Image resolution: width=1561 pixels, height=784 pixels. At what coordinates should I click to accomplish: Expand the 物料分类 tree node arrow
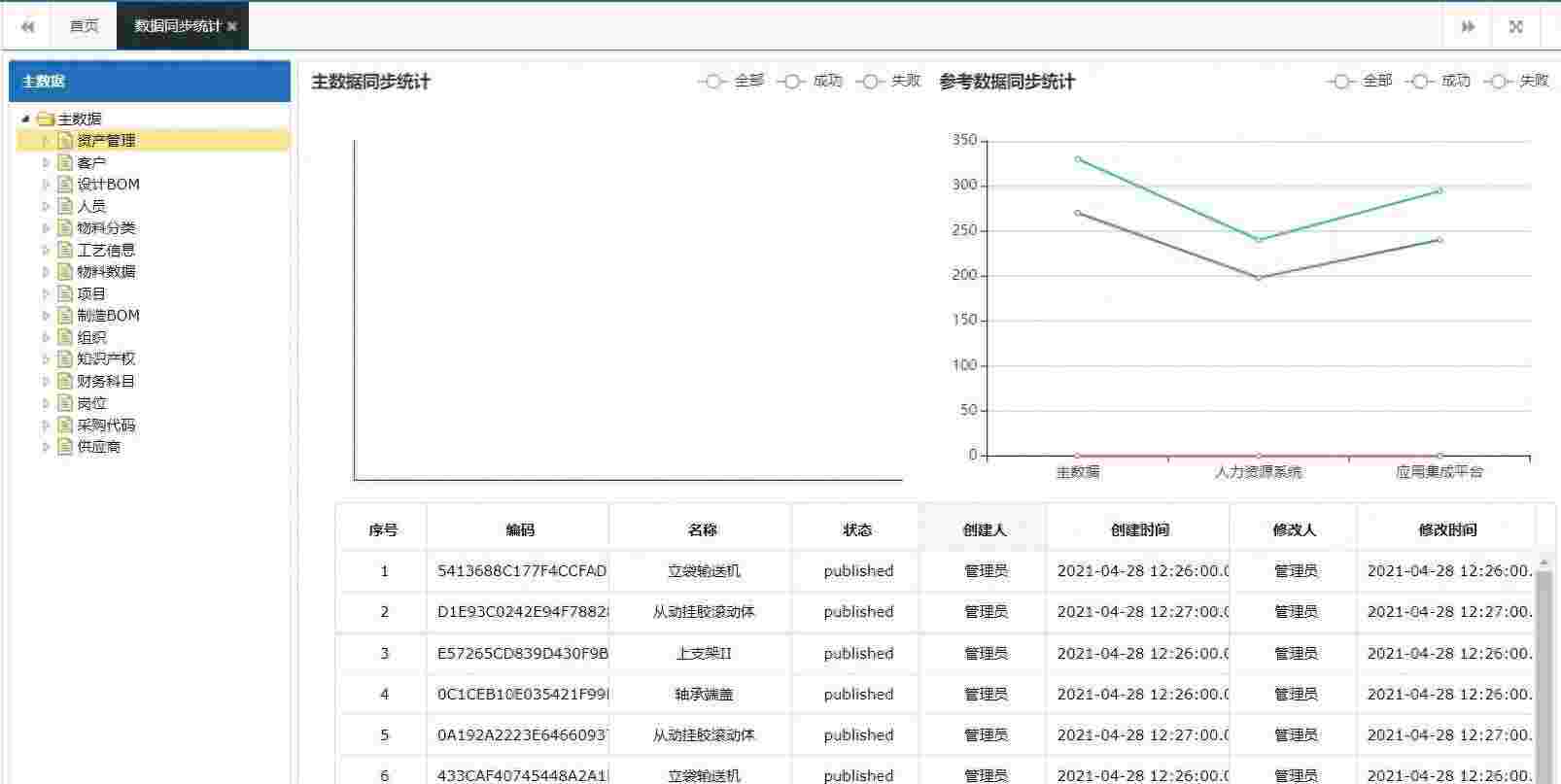46,227
